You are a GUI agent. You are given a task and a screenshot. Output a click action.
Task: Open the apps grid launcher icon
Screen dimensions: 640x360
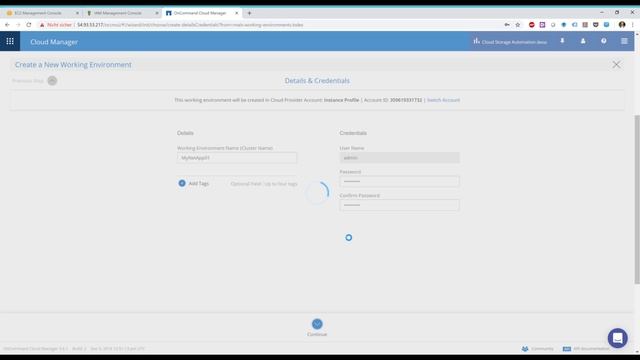click(x=10, y=41)
